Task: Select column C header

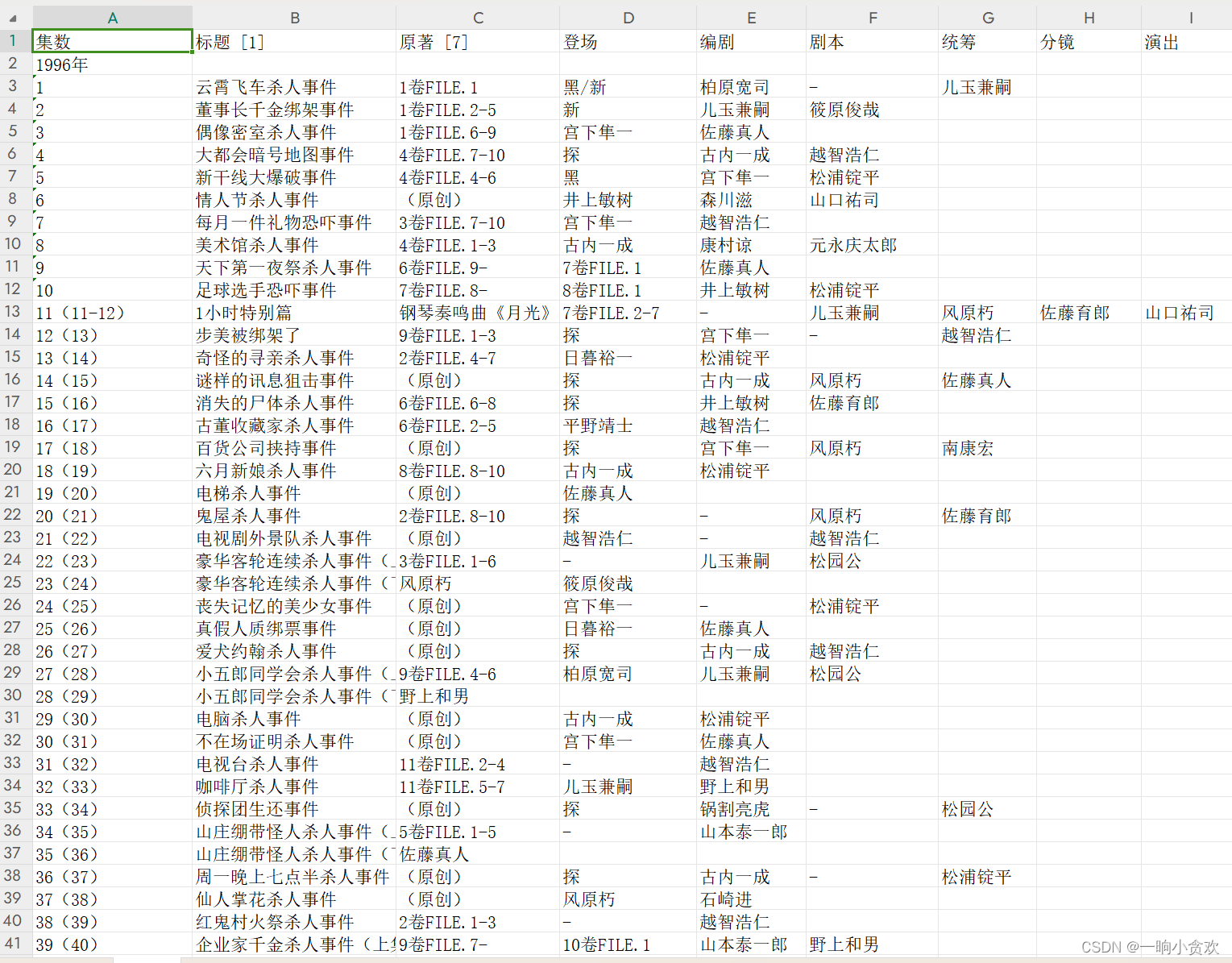Action: 478,17
